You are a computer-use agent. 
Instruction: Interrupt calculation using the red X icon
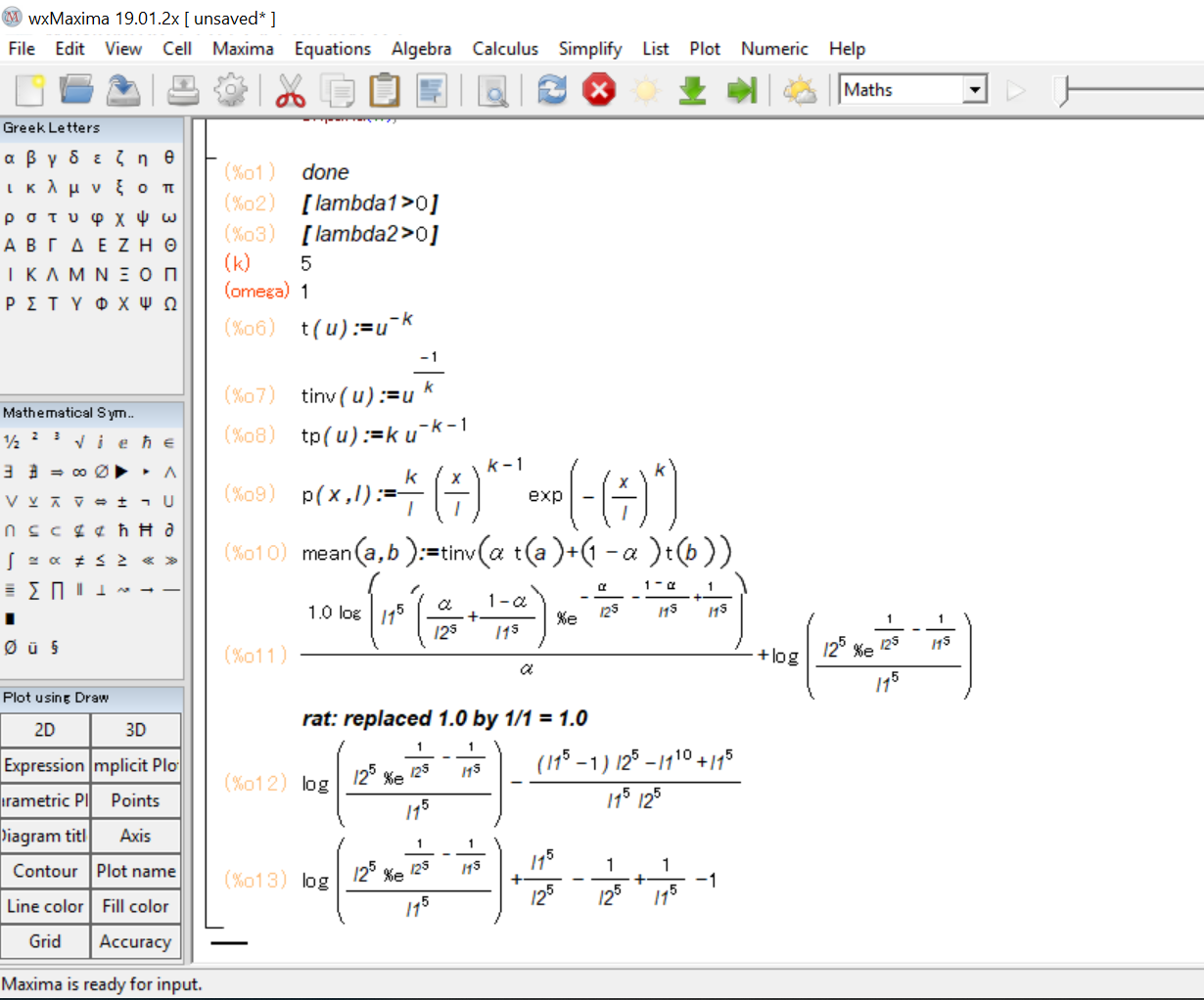pos(599,90)
